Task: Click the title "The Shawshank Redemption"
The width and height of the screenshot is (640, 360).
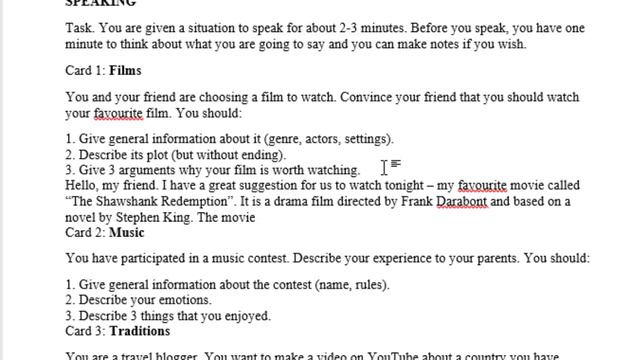Action: pyautogui.click(x=149, y=201)
